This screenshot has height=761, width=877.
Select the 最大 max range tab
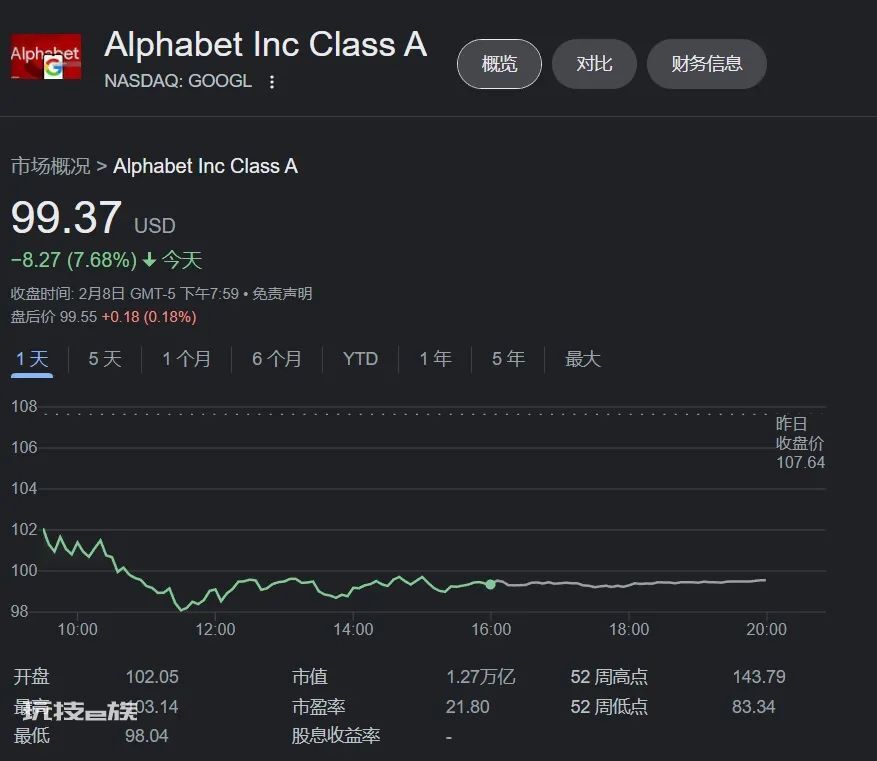click(582, 359)
